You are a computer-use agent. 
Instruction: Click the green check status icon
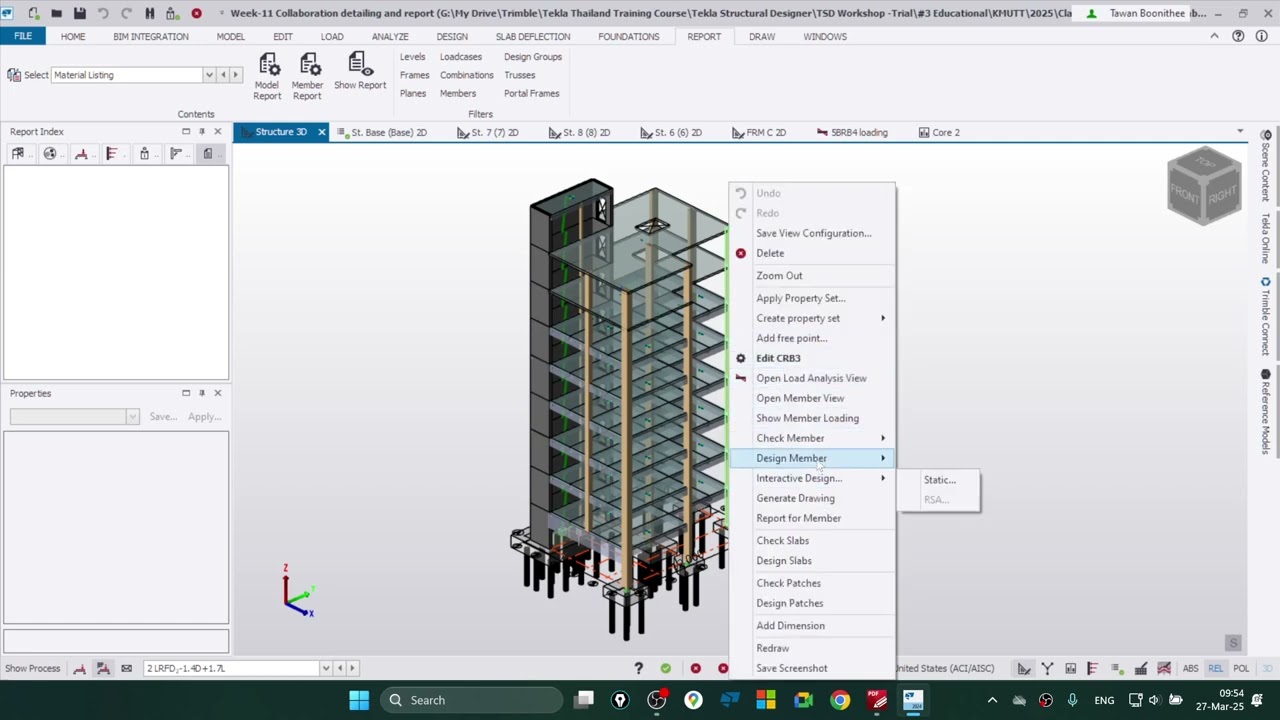click(666, 668)
